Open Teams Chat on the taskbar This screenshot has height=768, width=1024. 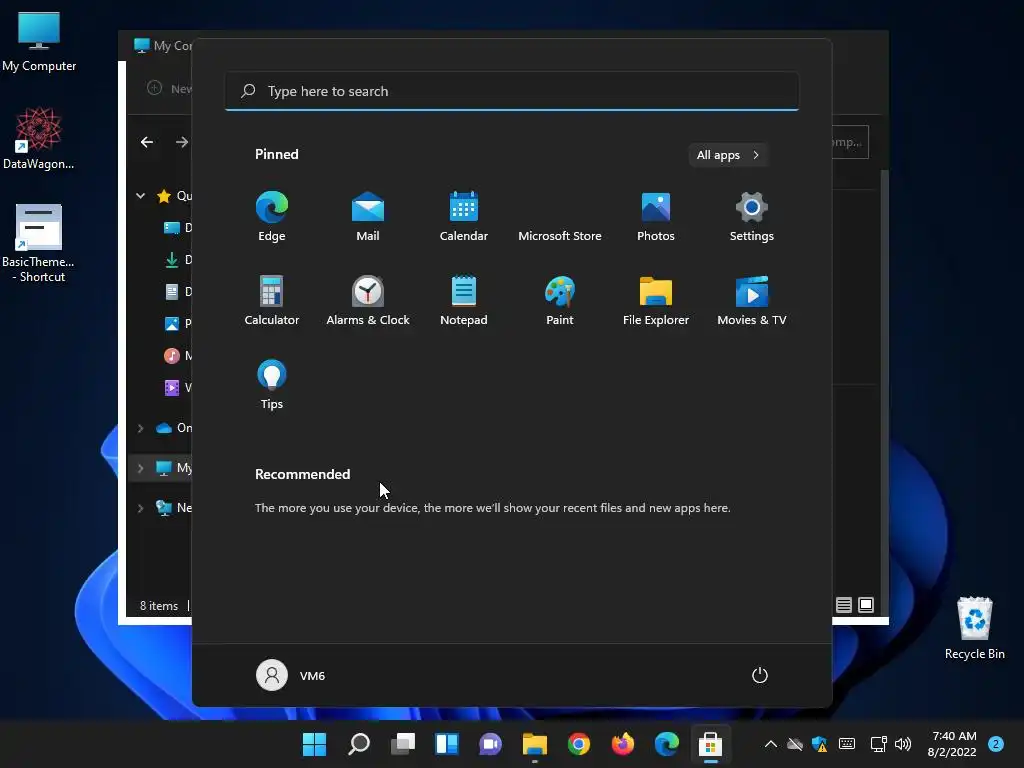[x=490, y=744]
